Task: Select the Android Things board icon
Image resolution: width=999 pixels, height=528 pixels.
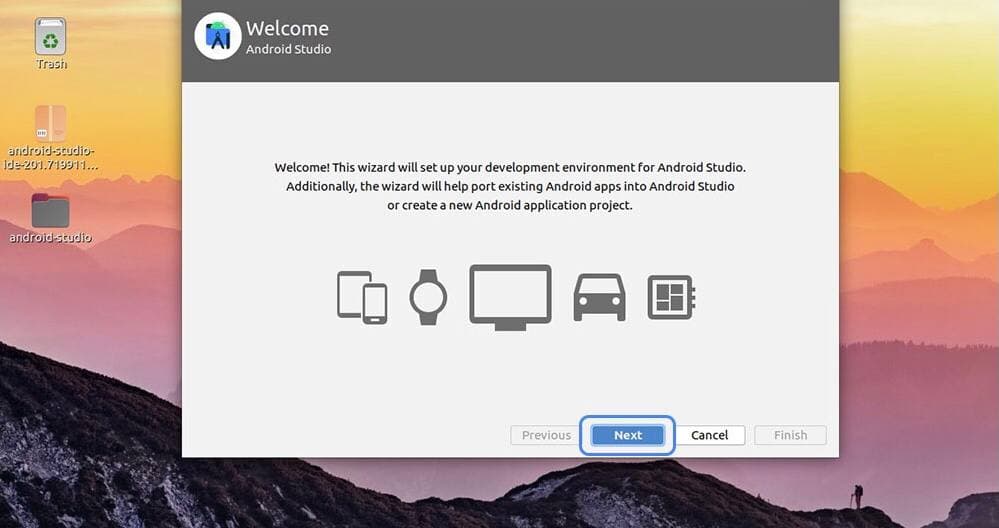Action: click(672, 297)
